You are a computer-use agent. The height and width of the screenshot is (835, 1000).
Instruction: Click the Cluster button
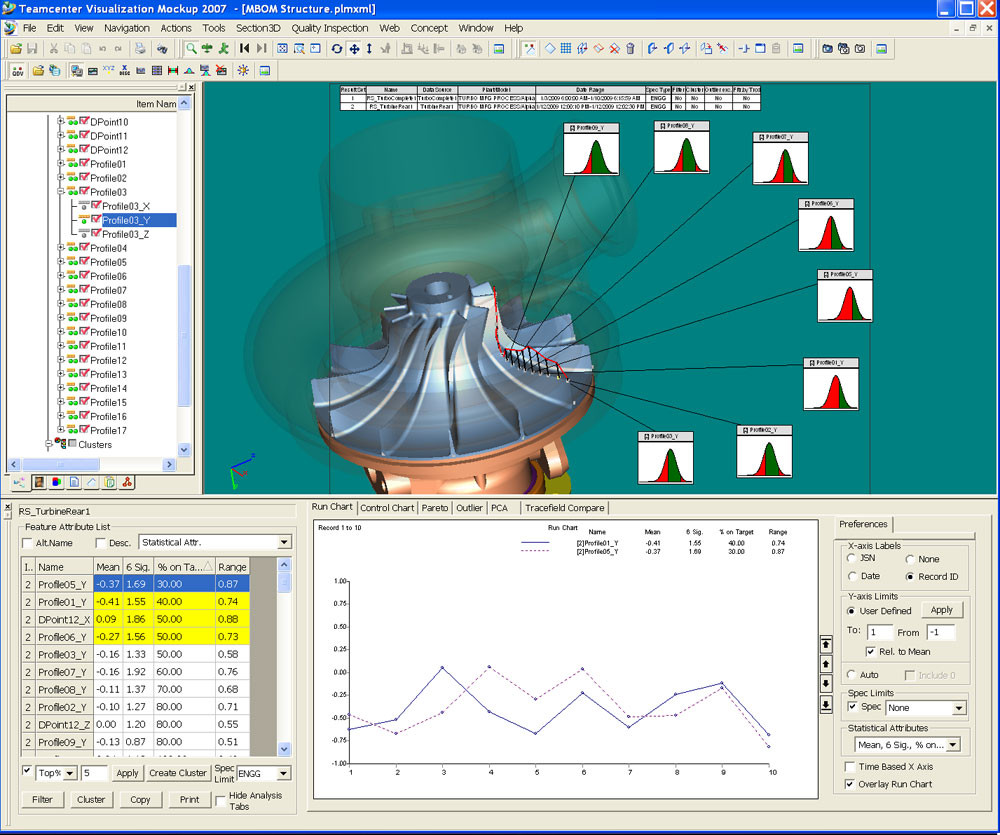(x=91, y=799)
